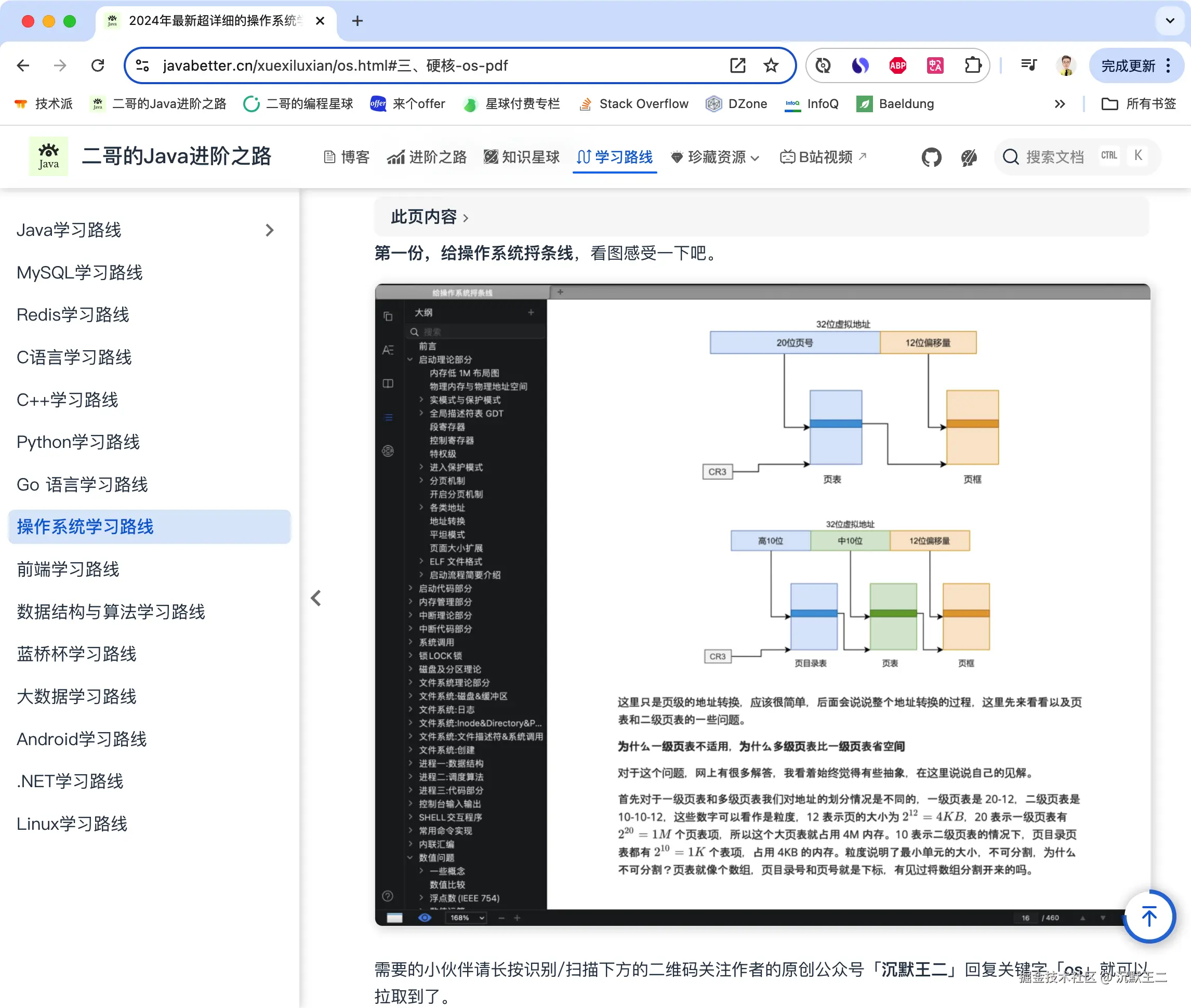Open the Linux学习路线 sidebar link

click(72, 824)
